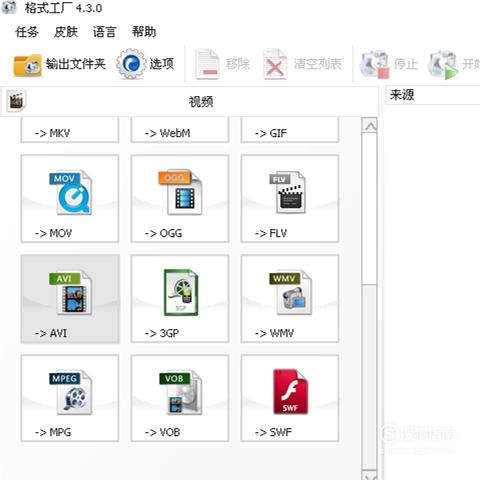This screenshot has height=480, width=480.
Task: Click the start conversion play icon
Action: (x=444, y=64)
